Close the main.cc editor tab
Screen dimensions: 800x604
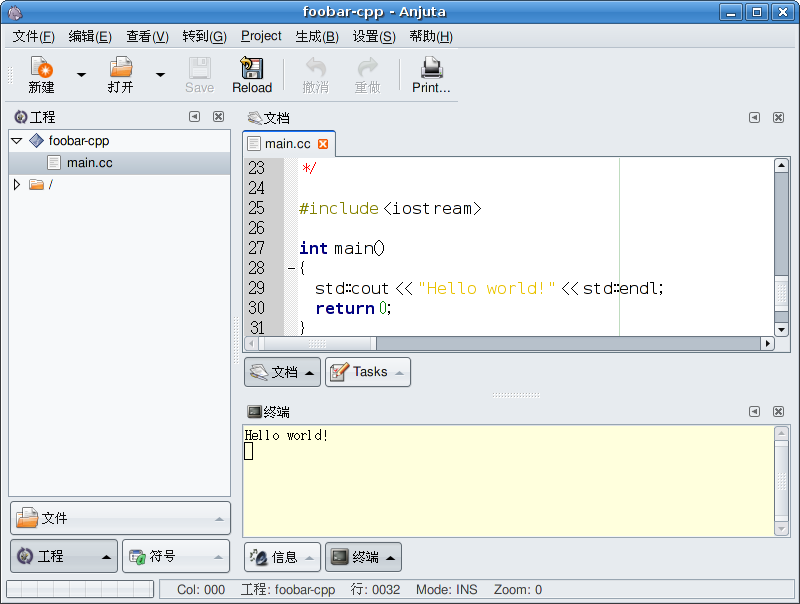(x=323, y=144)
